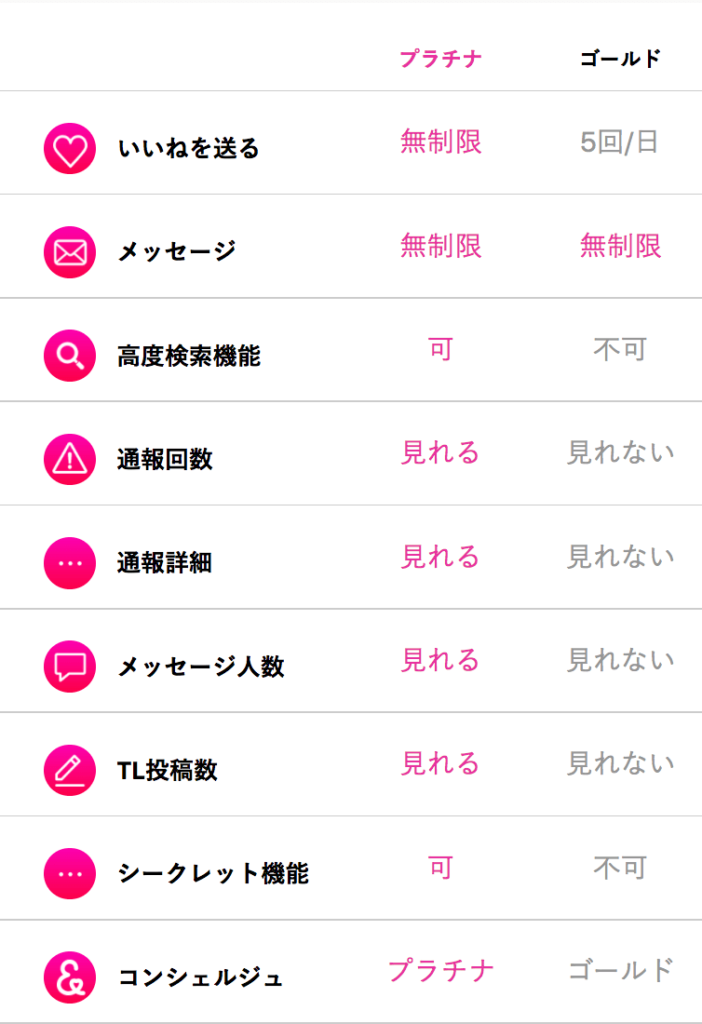
Task: Select the magnifier icon for 高度検索機能
Action: tap(70, 356)
